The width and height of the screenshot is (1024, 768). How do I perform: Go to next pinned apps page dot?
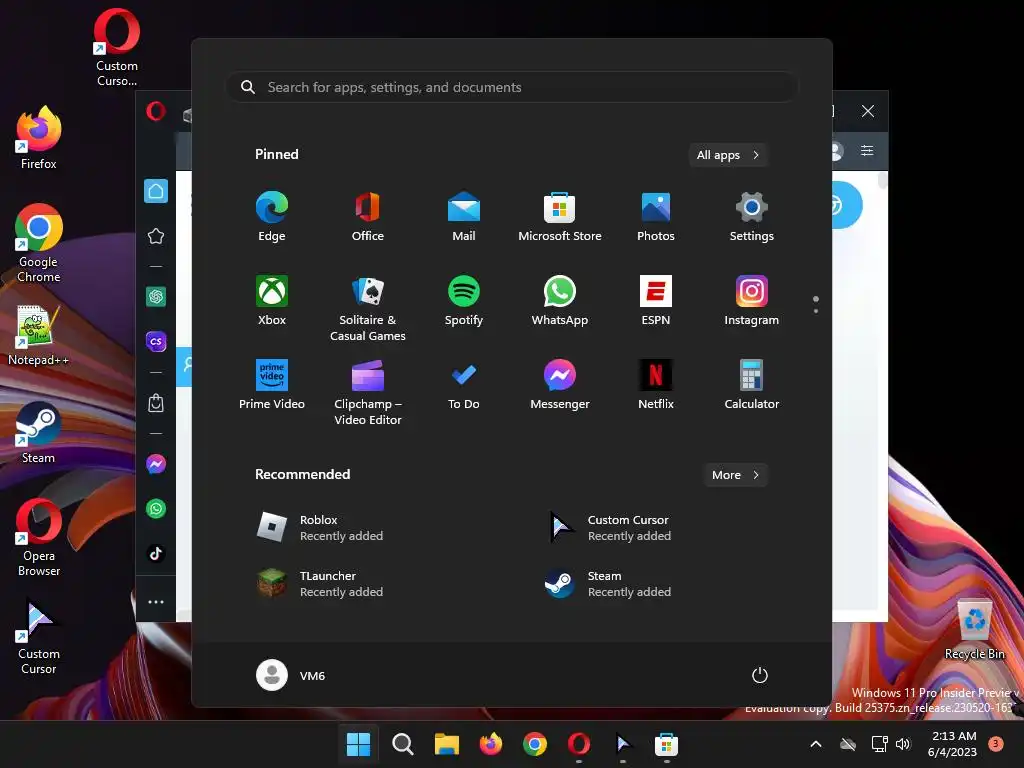[816, 311]
